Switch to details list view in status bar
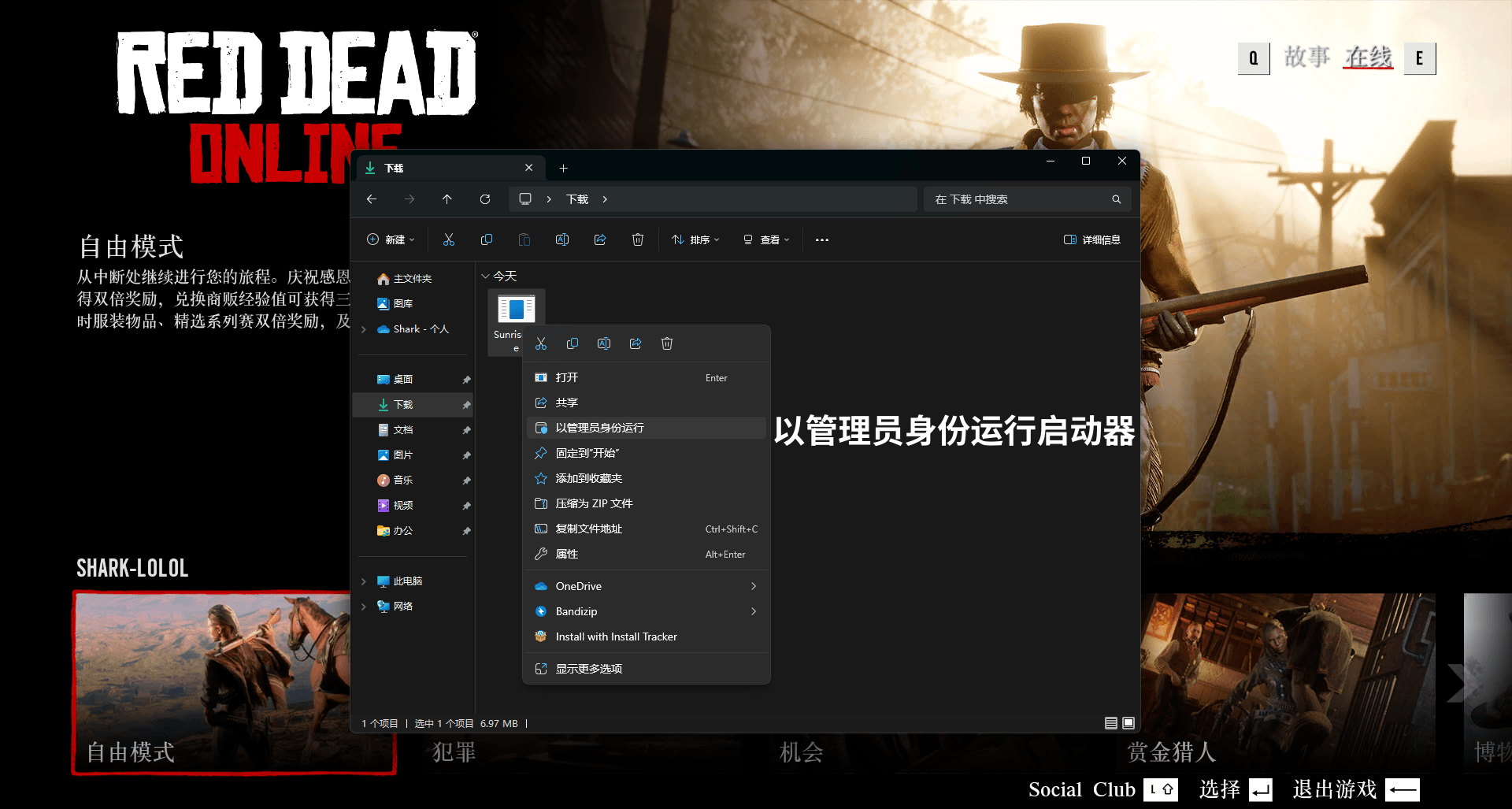This screenshot has width=1512, height=809. tap(1111, 723)
